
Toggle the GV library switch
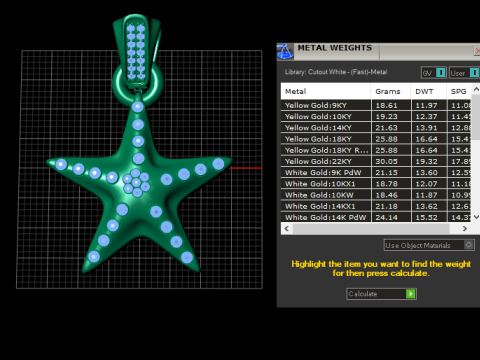tap(440, 73)
